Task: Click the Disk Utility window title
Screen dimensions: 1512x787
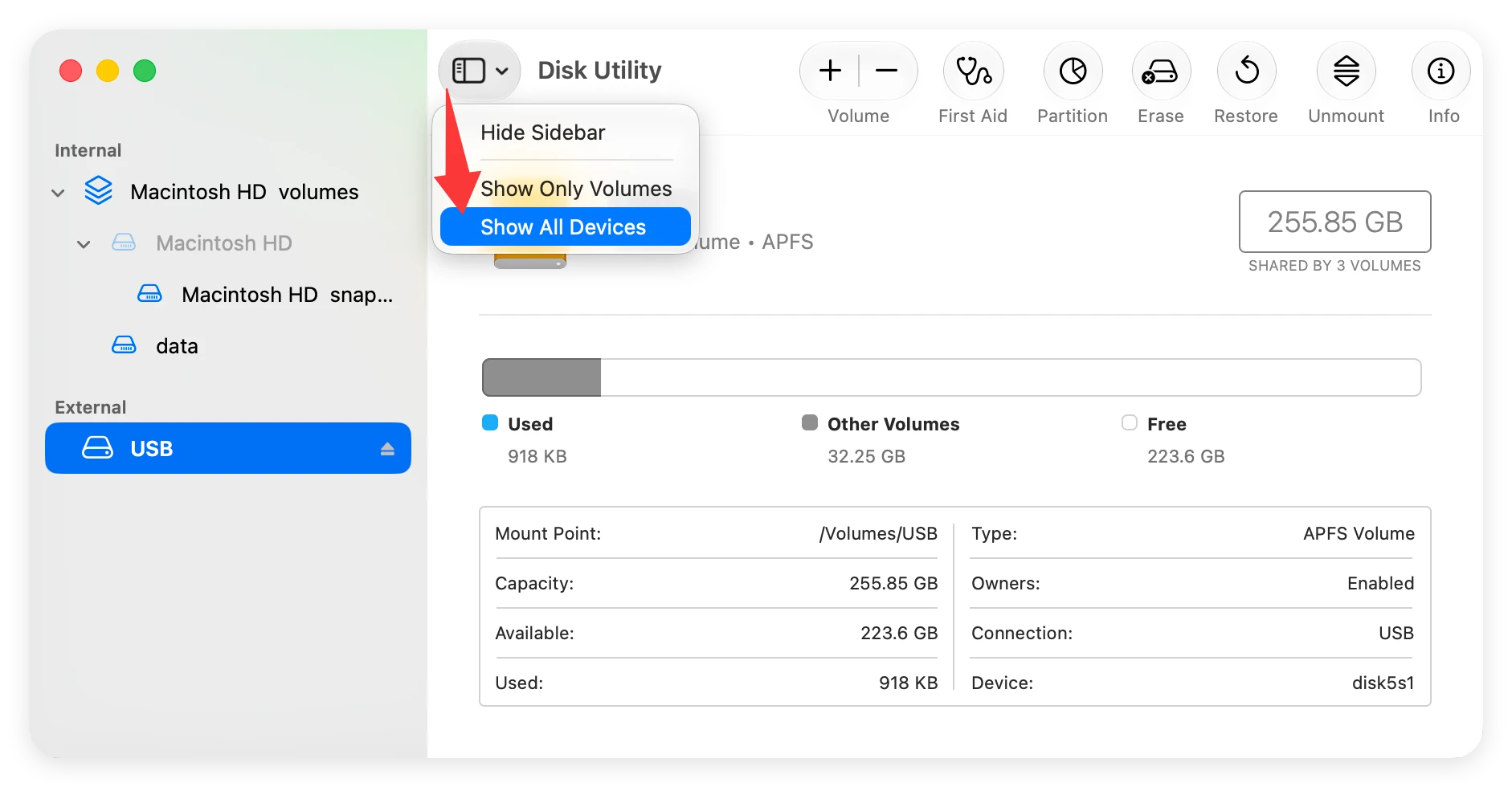Action: 599,71
